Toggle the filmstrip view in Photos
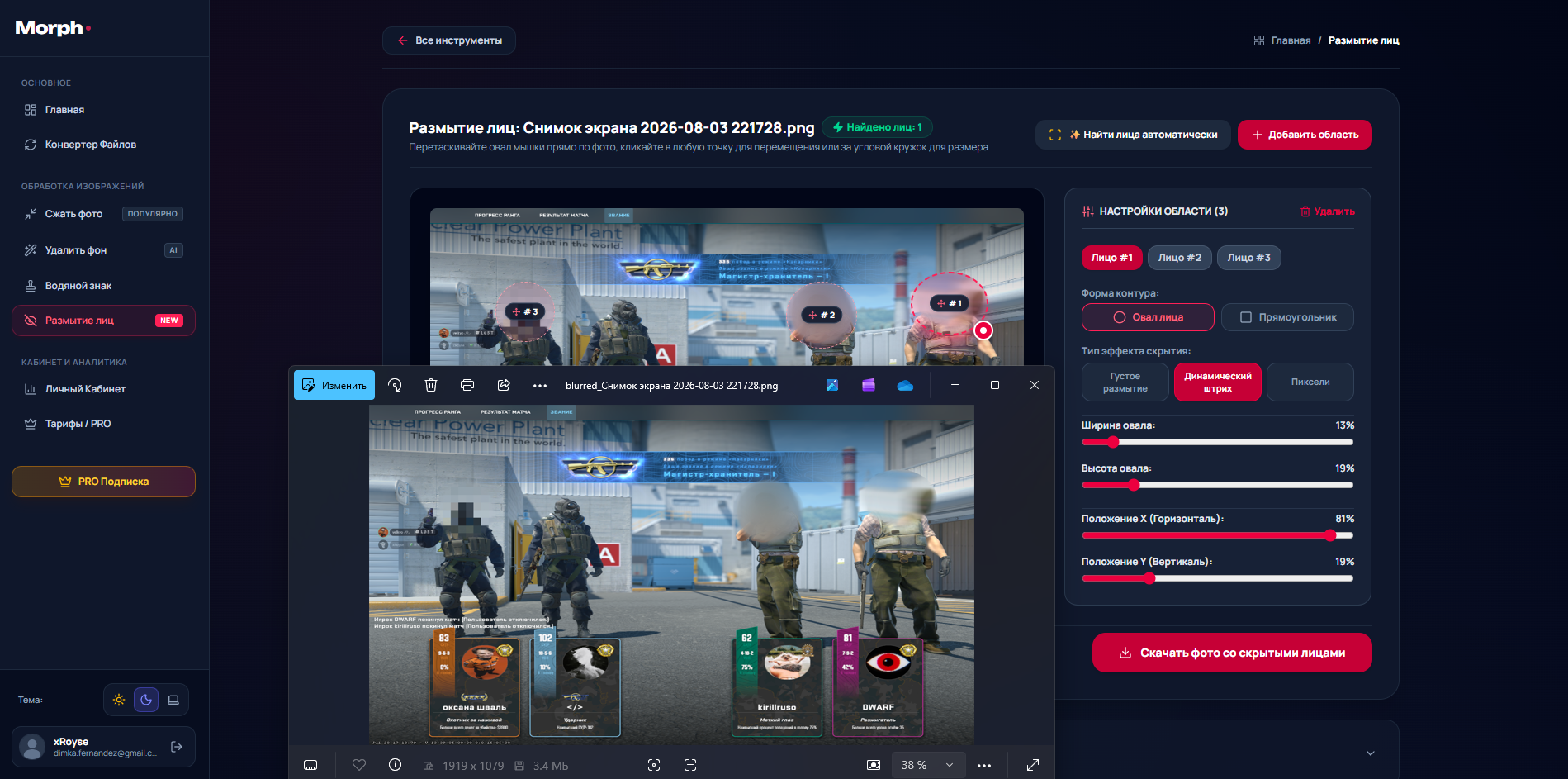This screenshot has width=1568, height=779. click(310, 765)
